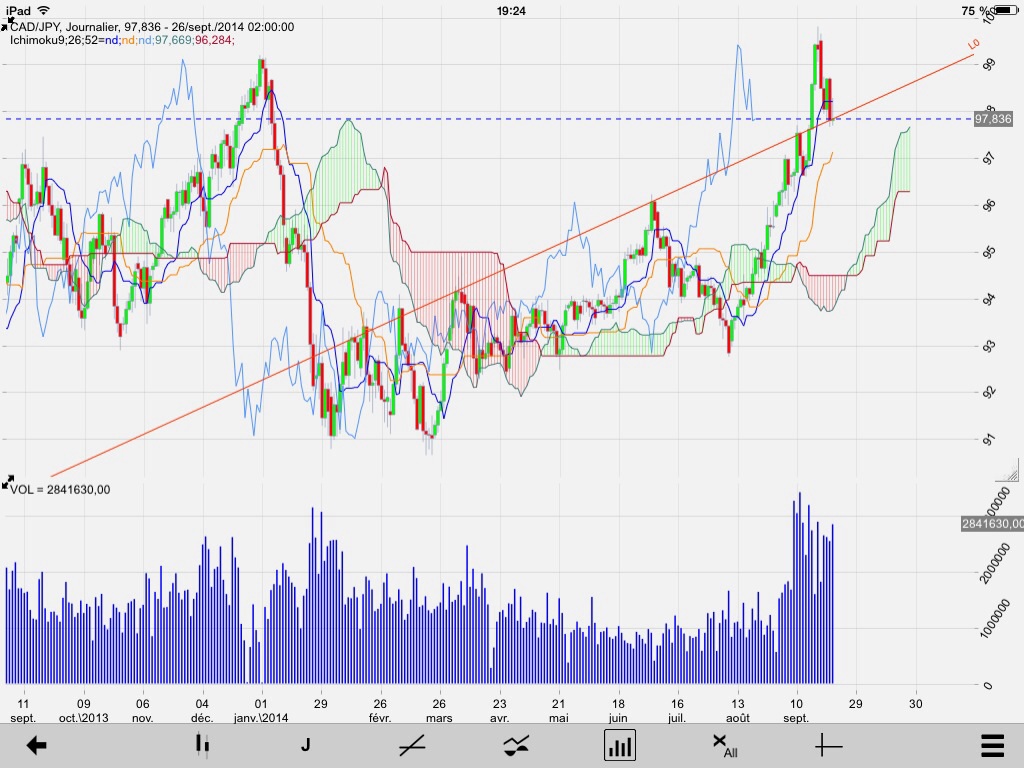This screenshot has height=768, width=1024.
Task: Tap the 26 mars date label
Action: (x=439, y=711)
